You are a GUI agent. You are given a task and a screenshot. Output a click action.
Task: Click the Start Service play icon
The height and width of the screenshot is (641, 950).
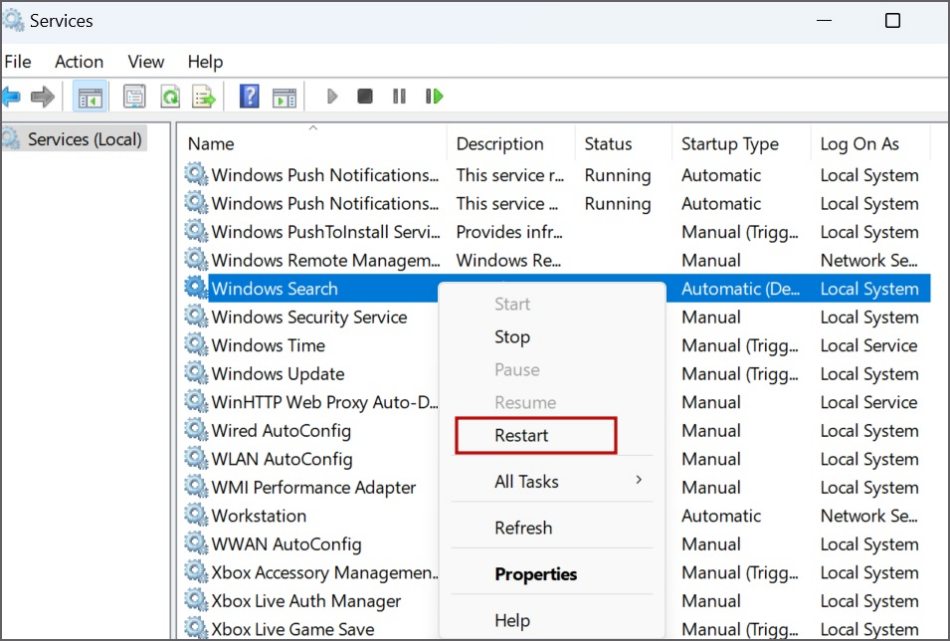[331, 96]
